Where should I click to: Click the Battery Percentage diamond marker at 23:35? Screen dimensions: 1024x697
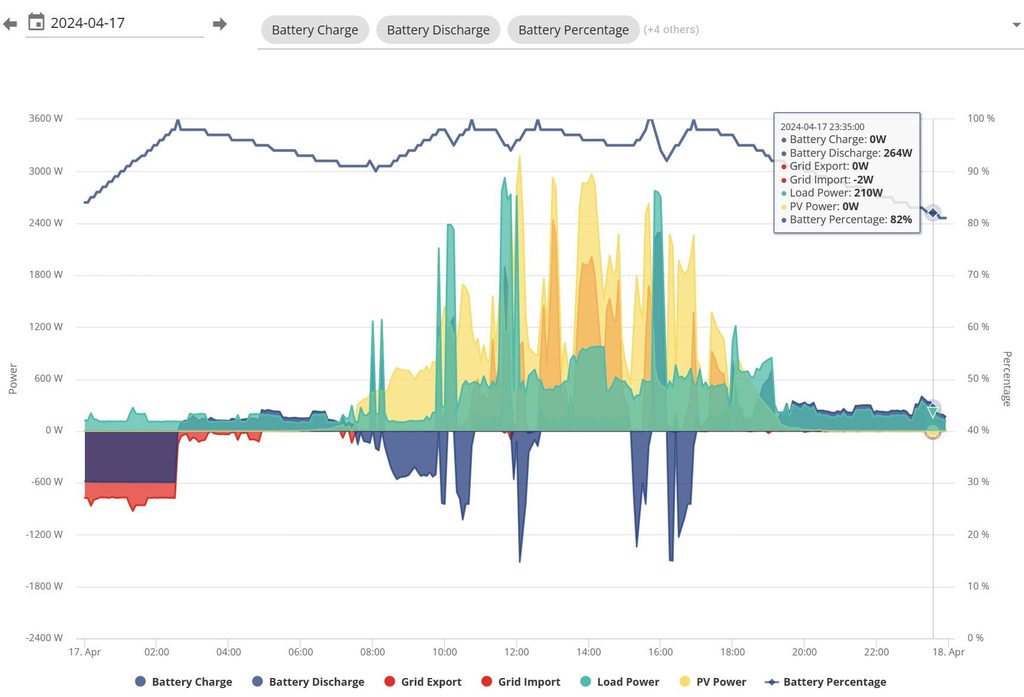(x=933, y=212)
